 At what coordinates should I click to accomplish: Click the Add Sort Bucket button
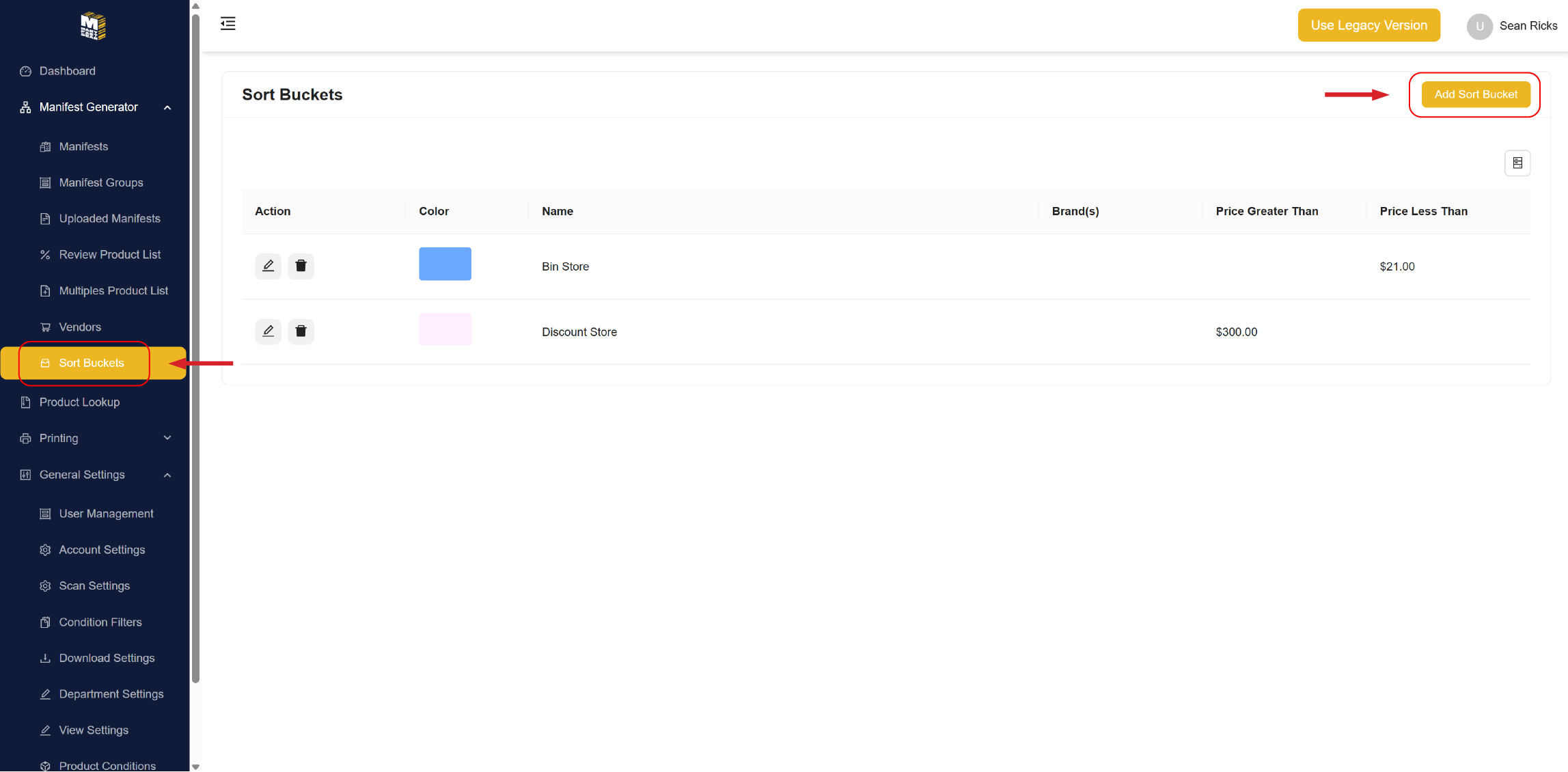(x=1475, y=94)
